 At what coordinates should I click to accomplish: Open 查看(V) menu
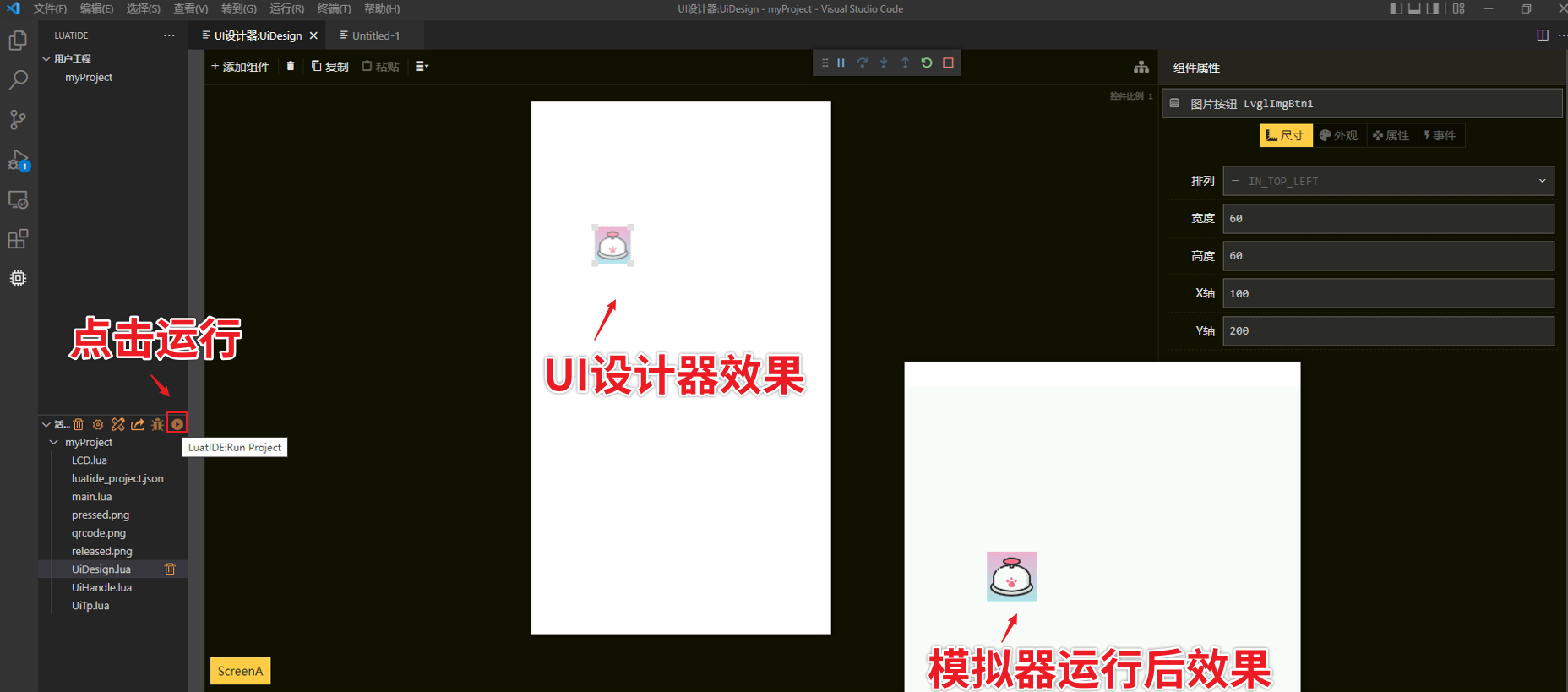(190, 8)
